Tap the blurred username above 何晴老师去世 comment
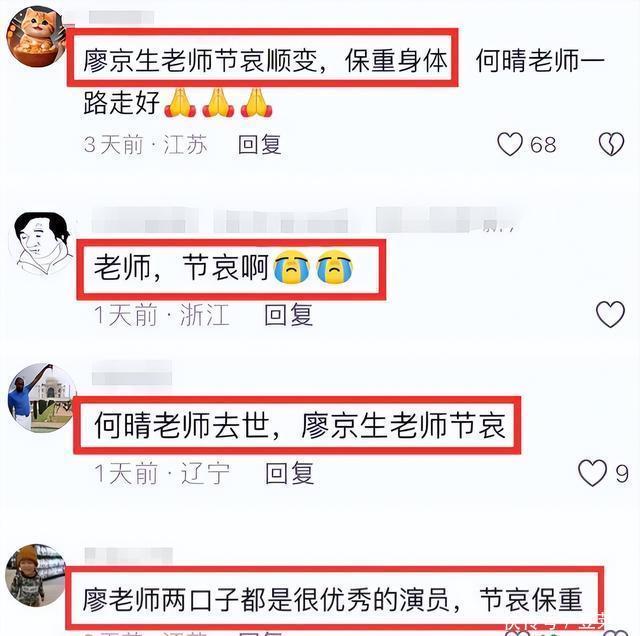 click(x=131, y=373)
